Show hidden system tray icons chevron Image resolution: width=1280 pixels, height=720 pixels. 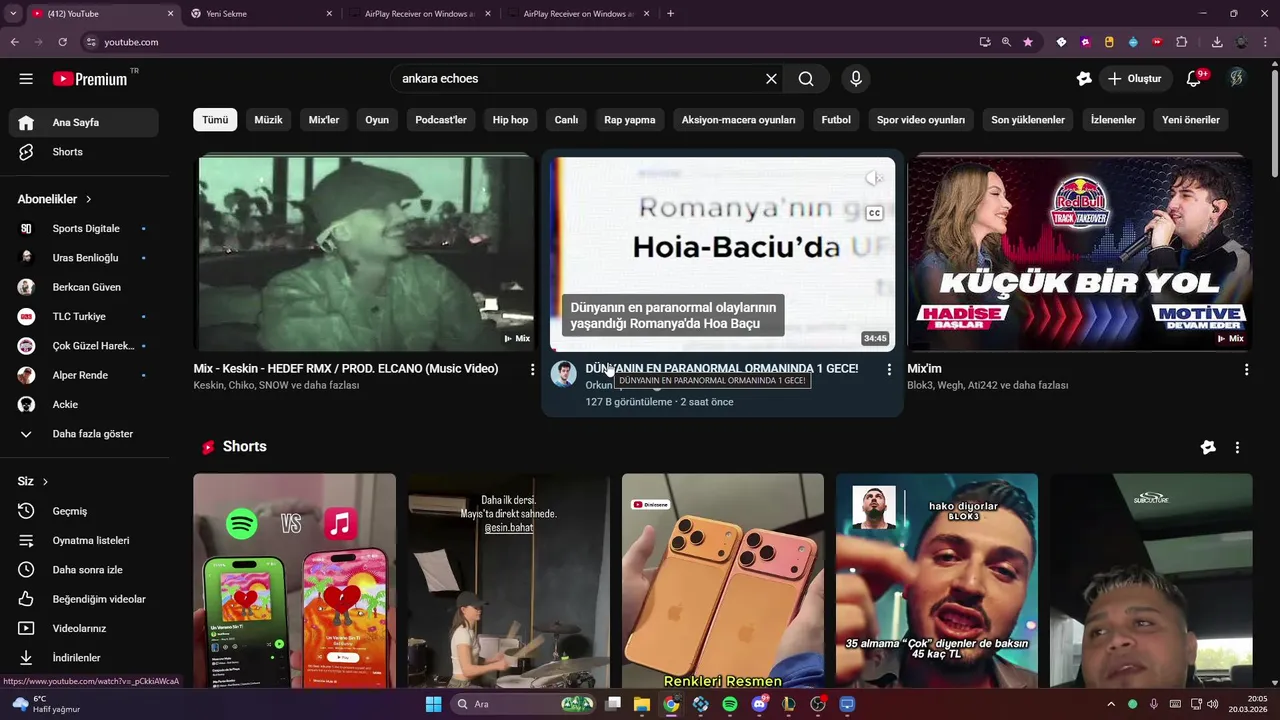1110,704
